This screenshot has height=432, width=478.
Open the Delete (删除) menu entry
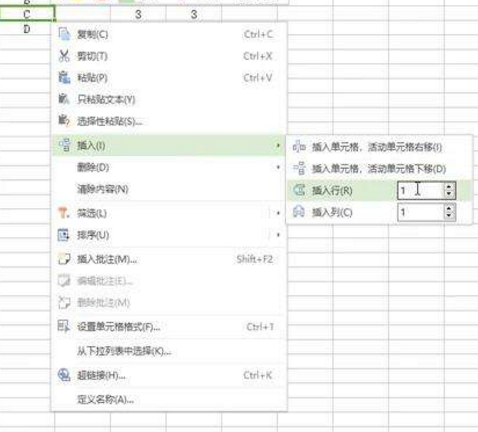click(169, 167)
